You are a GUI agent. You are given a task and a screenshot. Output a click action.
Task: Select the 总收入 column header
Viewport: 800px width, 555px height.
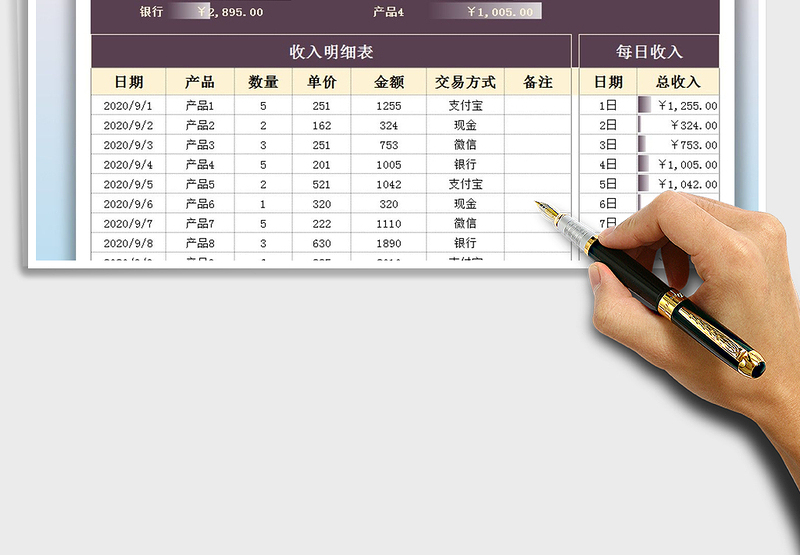(x=678, y=82)
